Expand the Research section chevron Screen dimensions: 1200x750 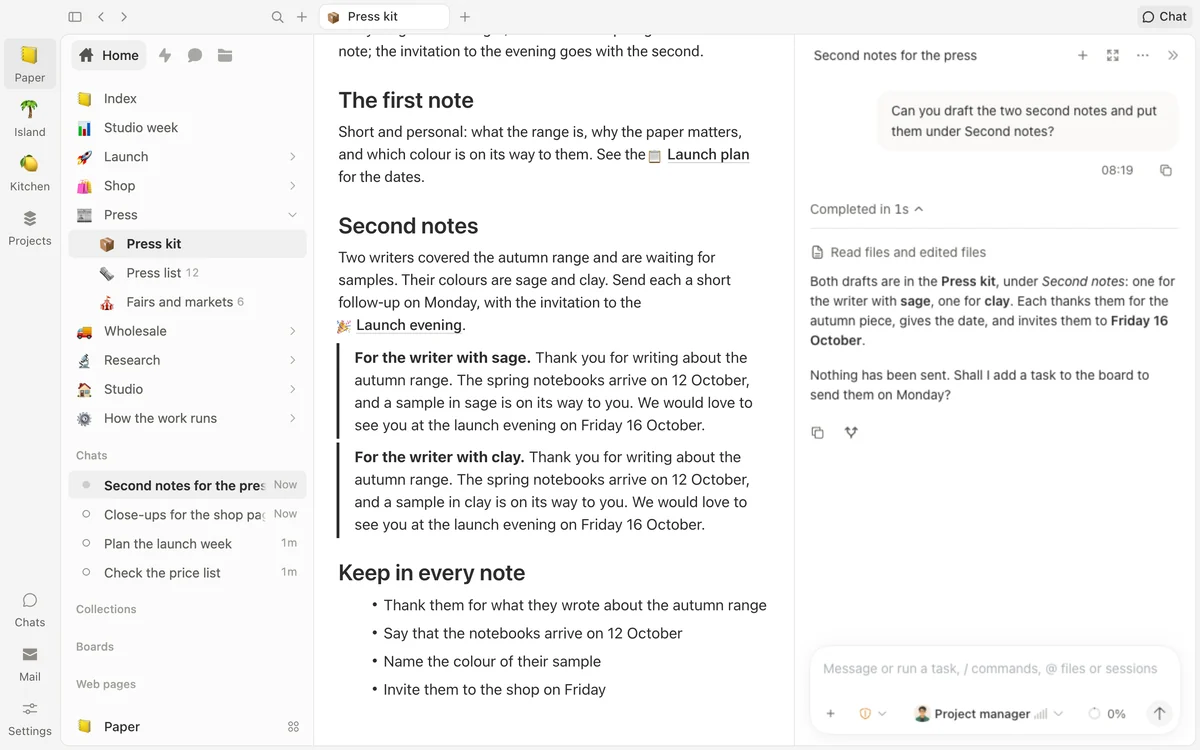click(x=292, y=360)
